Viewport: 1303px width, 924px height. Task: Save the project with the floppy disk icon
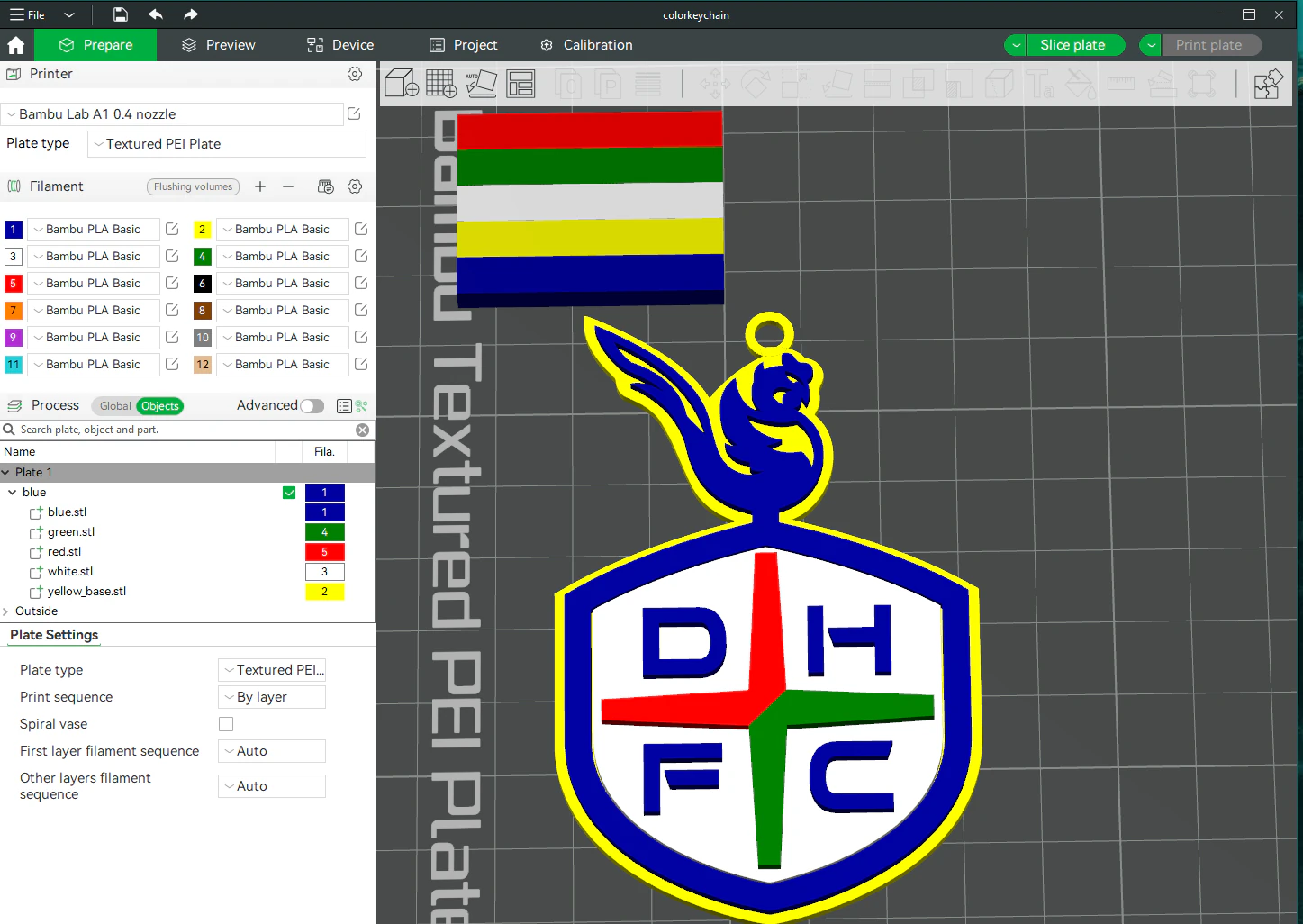(x=121, y=14)
